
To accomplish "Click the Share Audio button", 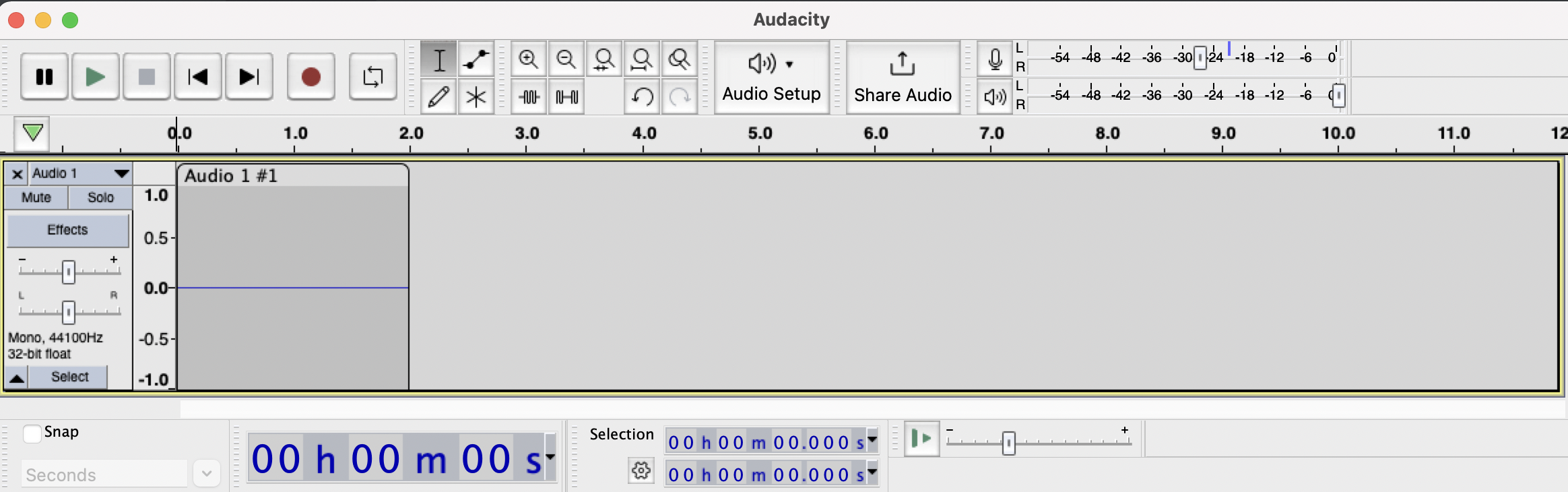I will (903, 78).
